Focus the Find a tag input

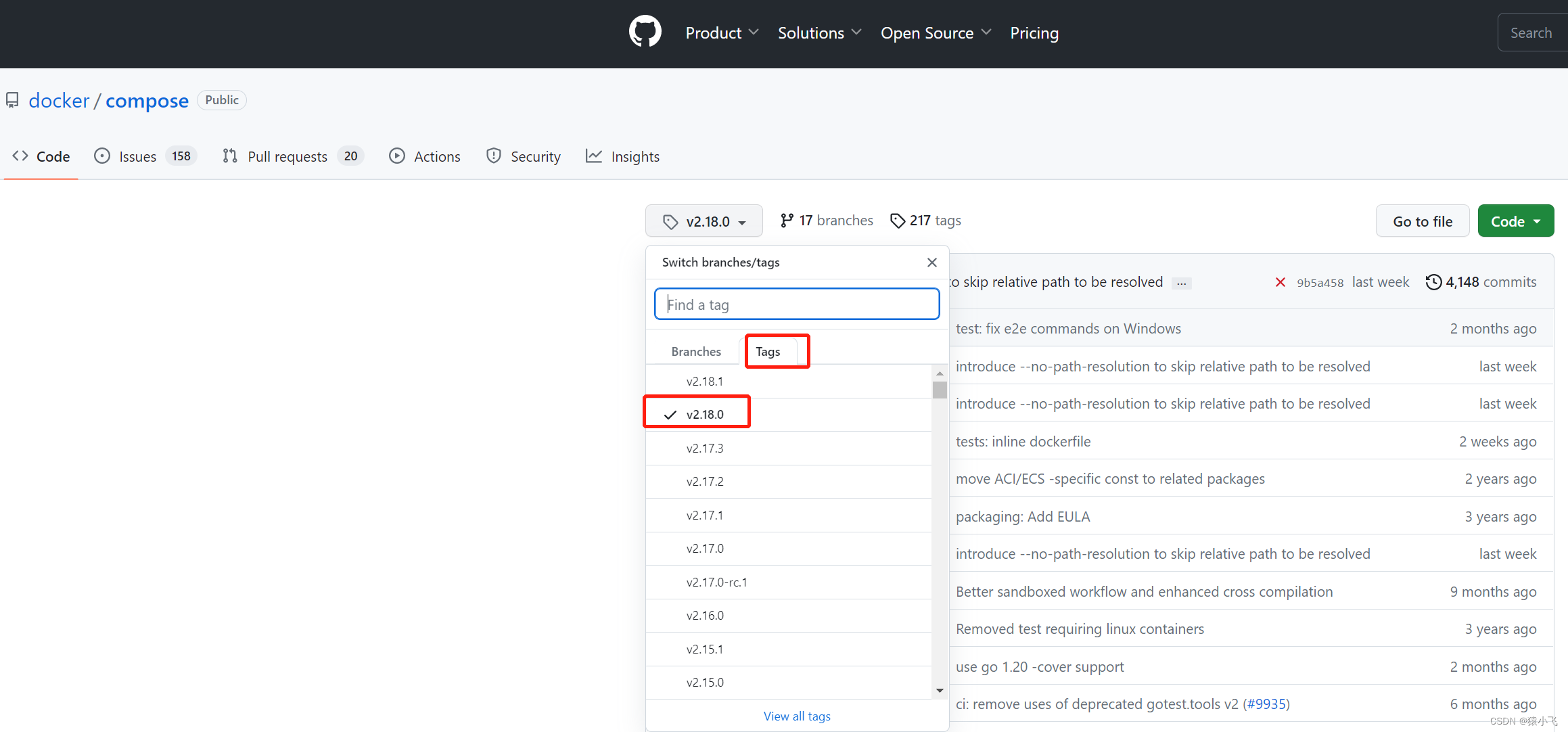[797, 304]
